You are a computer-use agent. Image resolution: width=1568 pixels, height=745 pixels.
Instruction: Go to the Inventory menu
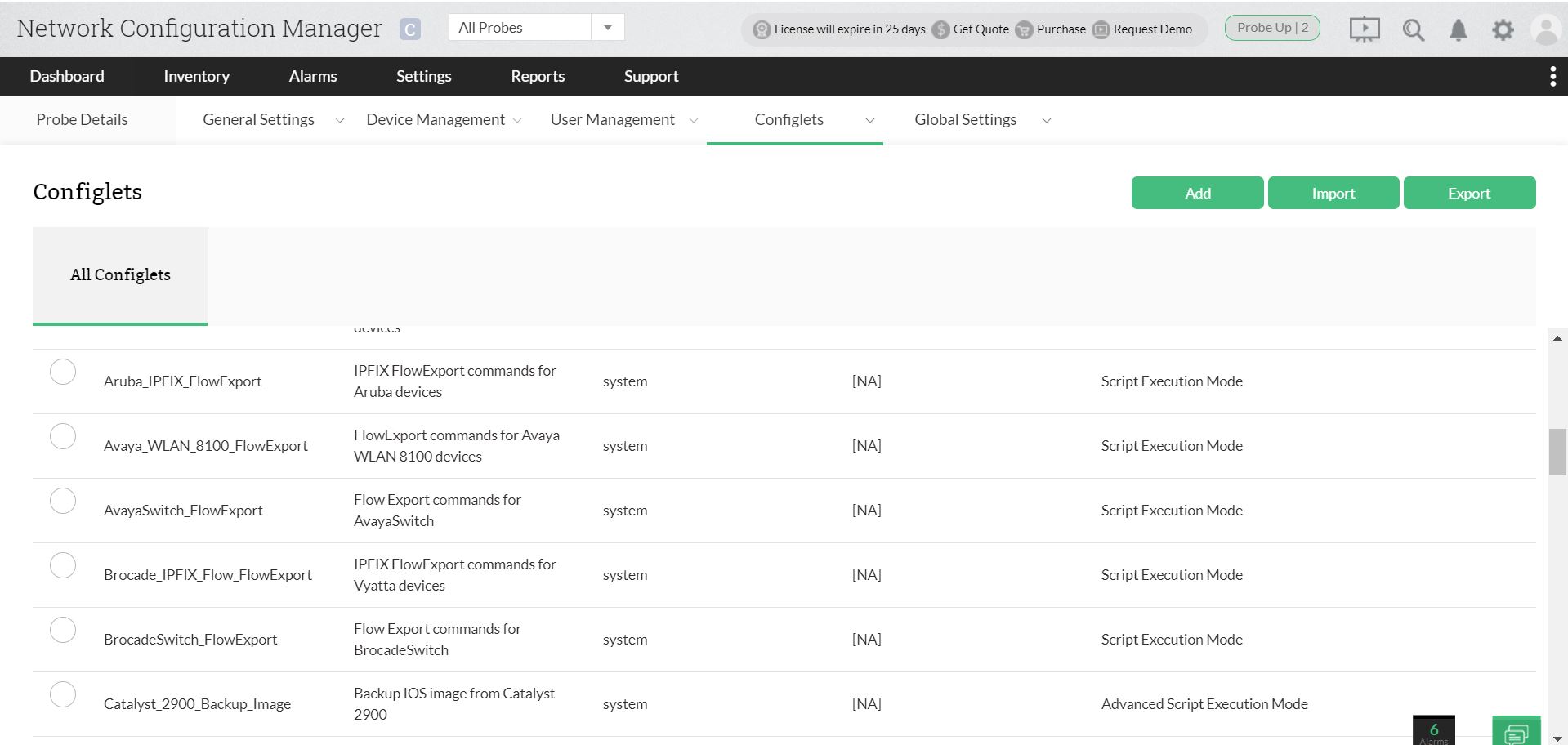[196, 77]
